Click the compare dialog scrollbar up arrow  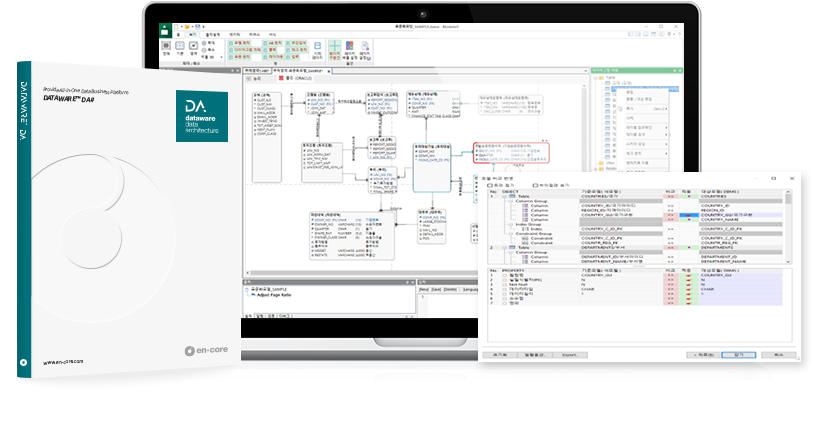click(789, 192)
